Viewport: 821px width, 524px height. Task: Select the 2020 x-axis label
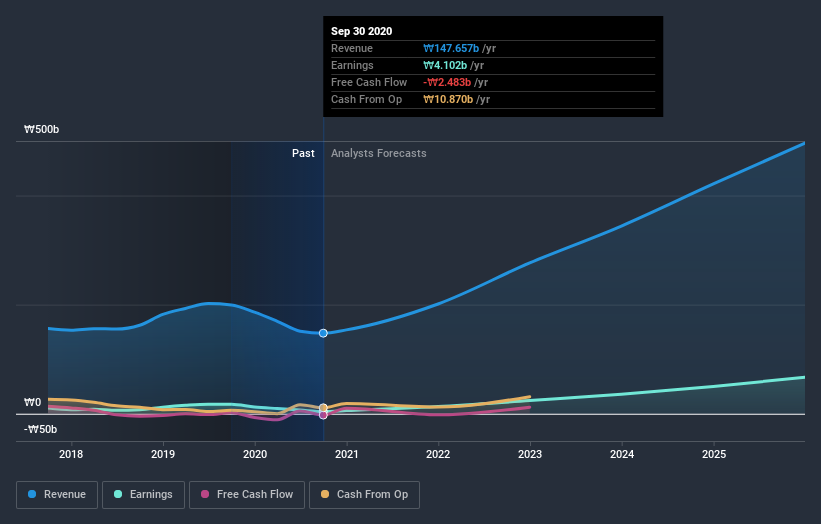point(255,454)
